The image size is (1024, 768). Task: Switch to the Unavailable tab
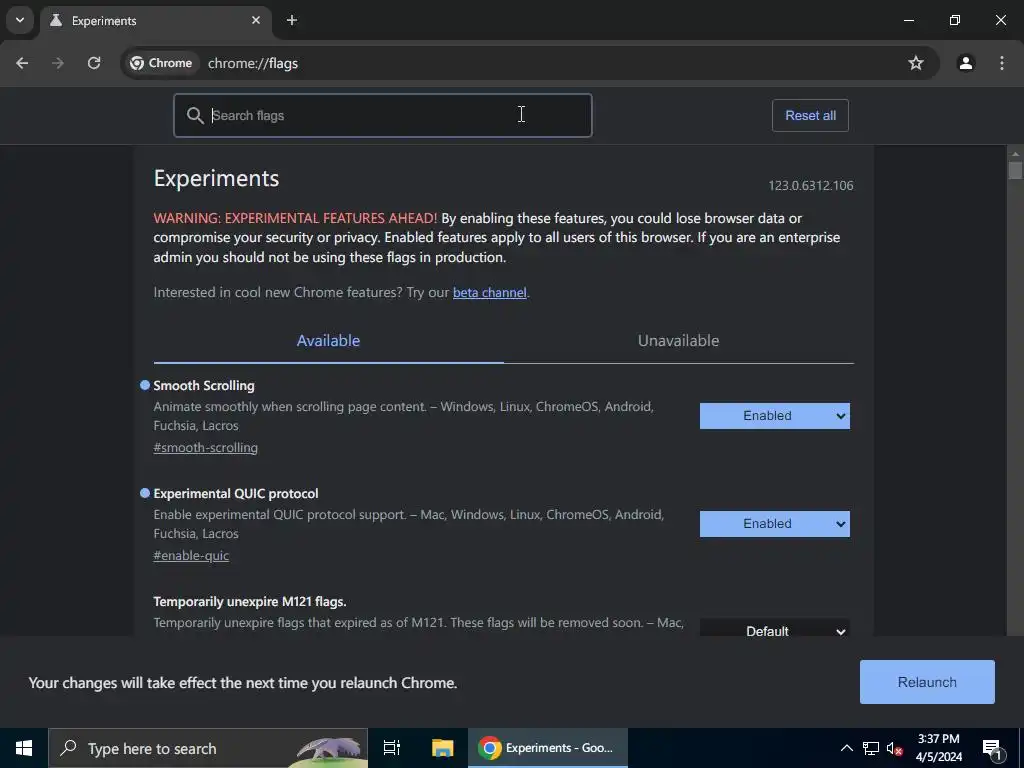[x=679, y=341]
